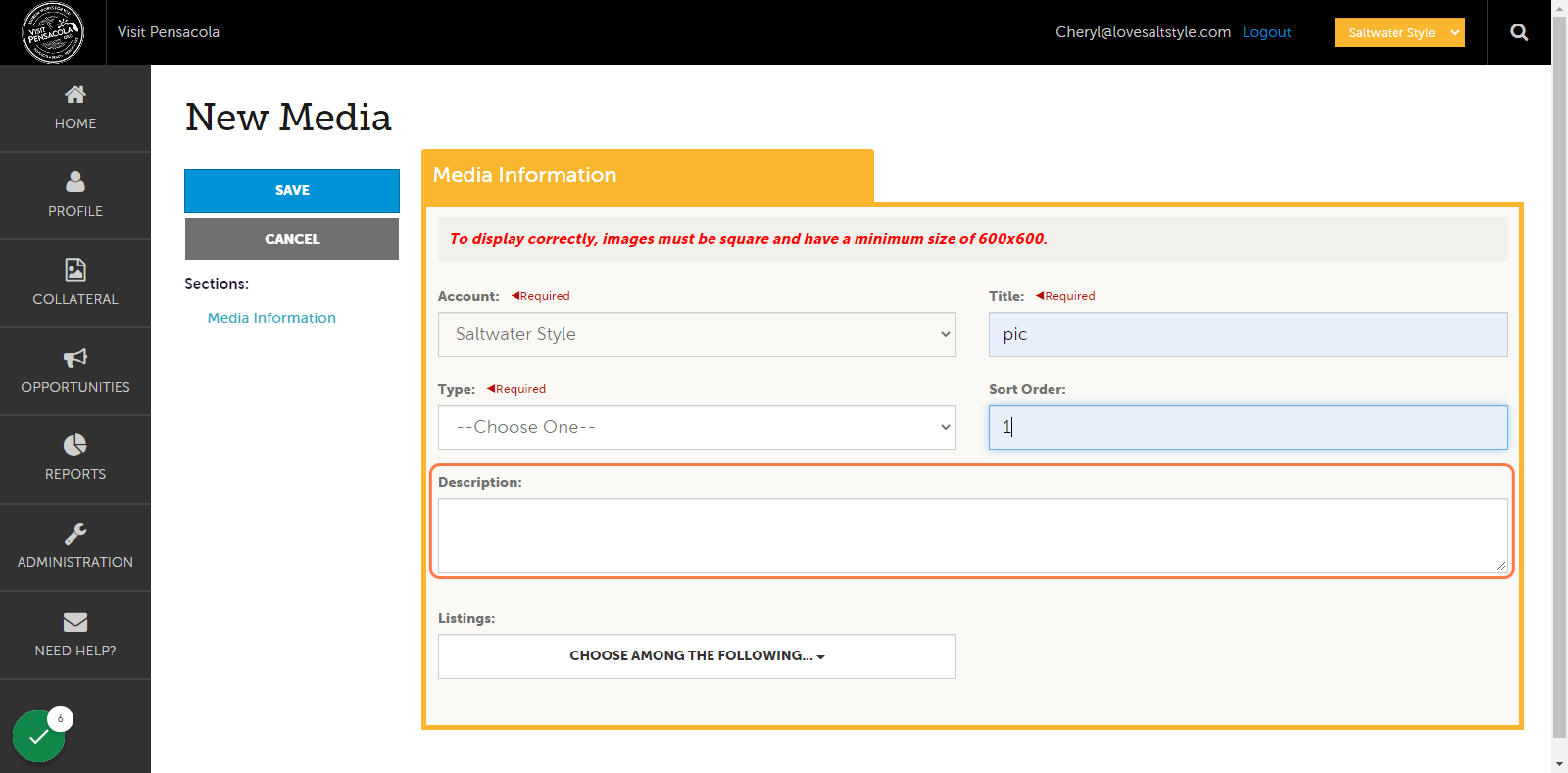Open Profile via the person icon
1568x773 pixels.
75,181
